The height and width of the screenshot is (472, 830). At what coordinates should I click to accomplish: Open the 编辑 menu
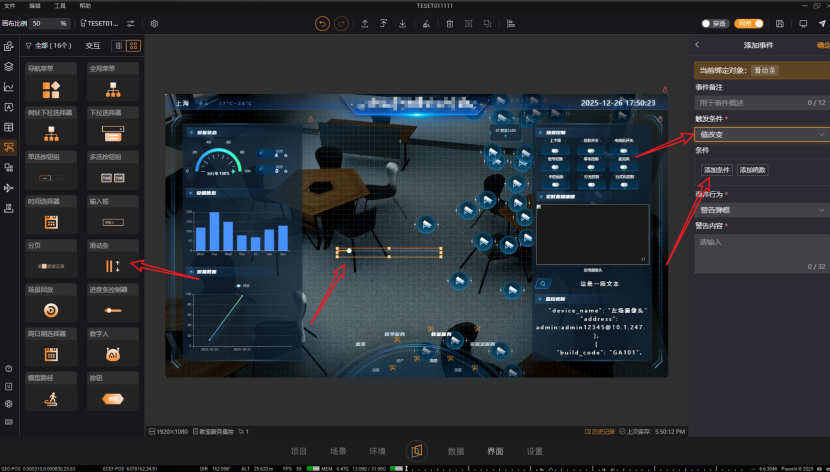coord(34,6)
